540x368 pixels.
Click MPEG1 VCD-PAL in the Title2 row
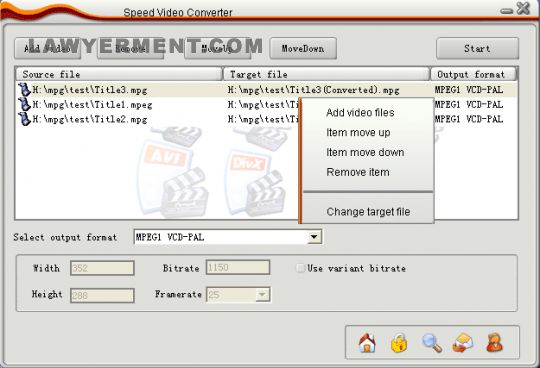coord(469,119)
